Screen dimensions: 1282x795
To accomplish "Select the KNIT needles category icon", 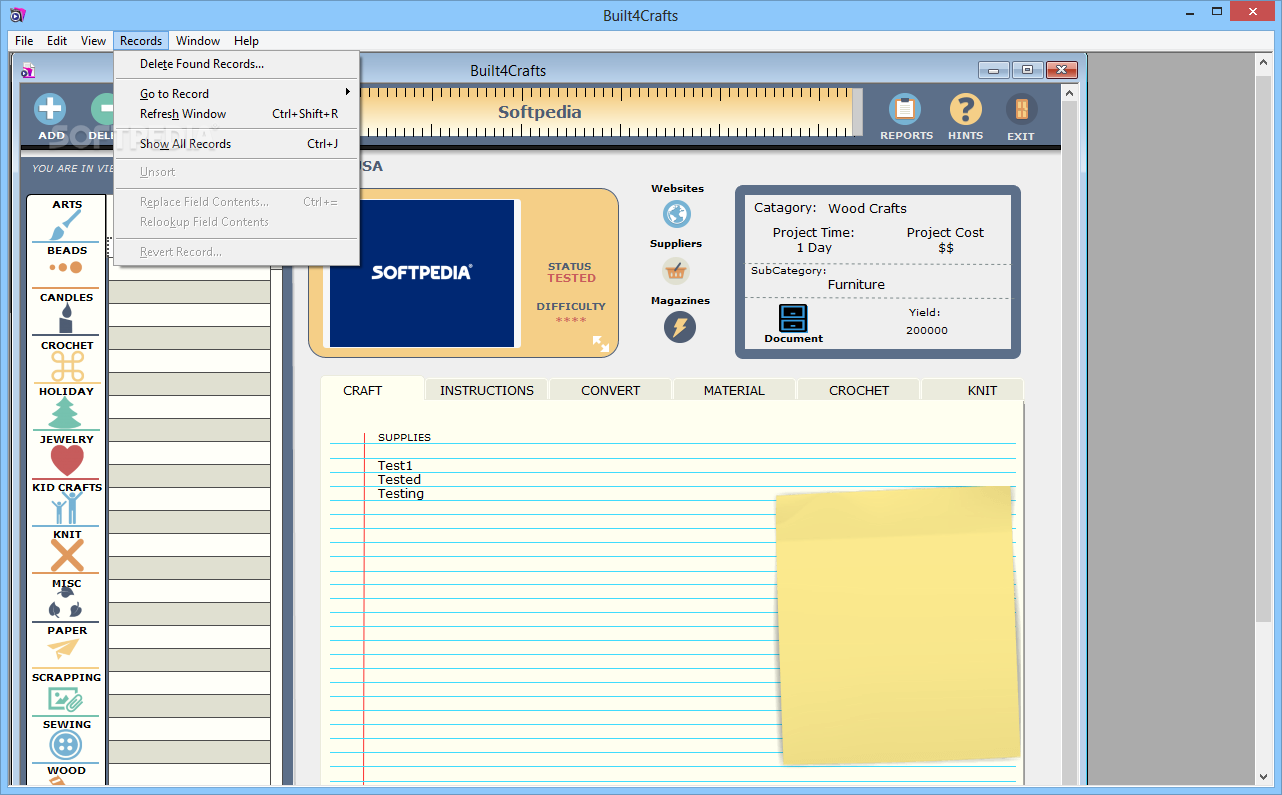I will tap(67, 556).
